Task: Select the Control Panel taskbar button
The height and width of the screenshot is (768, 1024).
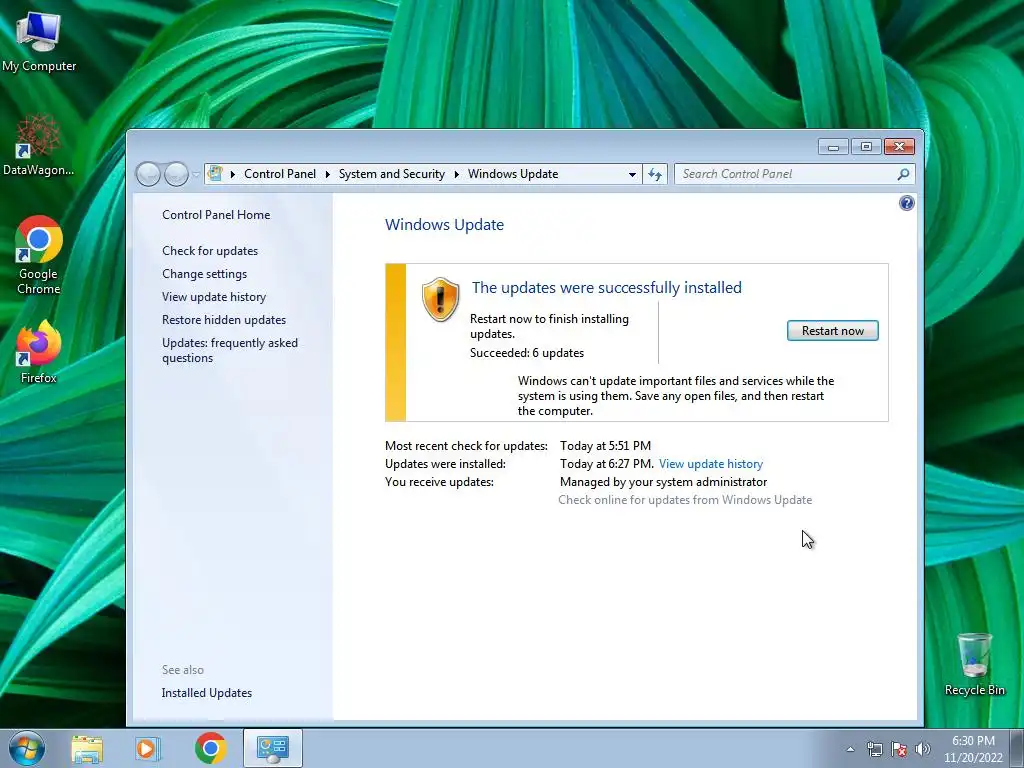Action: (272, 748)
